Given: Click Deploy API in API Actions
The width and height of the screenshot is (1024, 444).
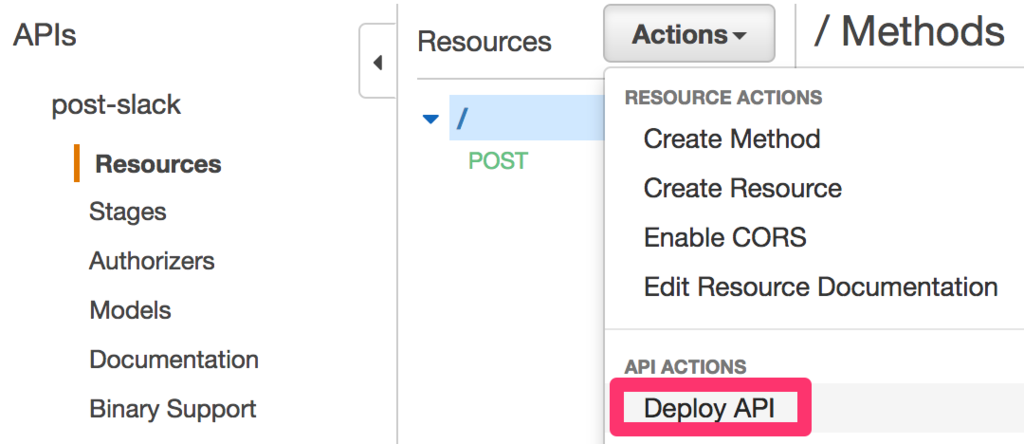Looking at the screenshot, I should [709, 407].
